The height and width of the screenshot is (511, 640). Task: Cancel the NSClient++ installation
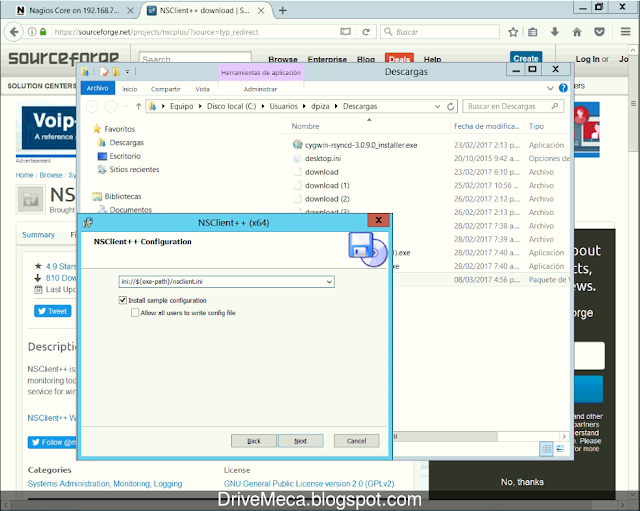356,441
